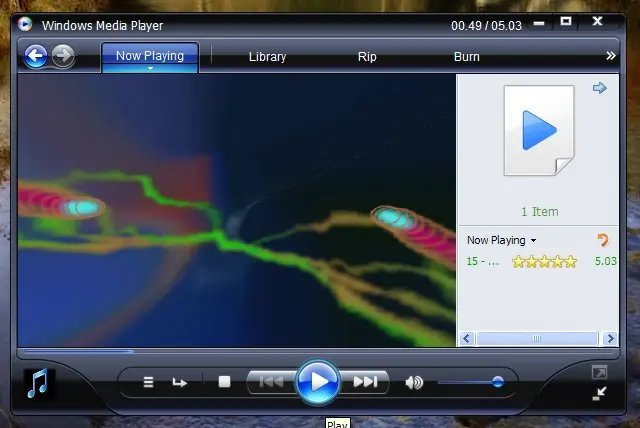Click the grey Forward arrow button
Image resolution: width=640 pixels, height=428 pixels.
coord(63,55)
